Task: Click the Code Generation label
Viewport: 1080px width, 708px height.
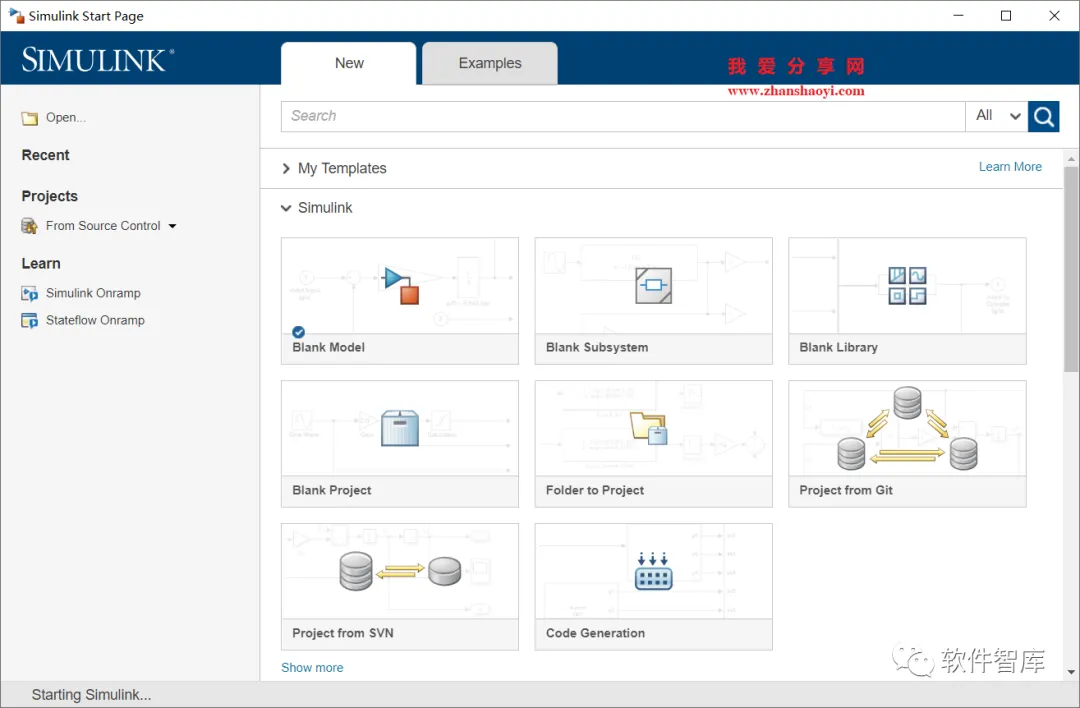Action: (x=595, y=633)
